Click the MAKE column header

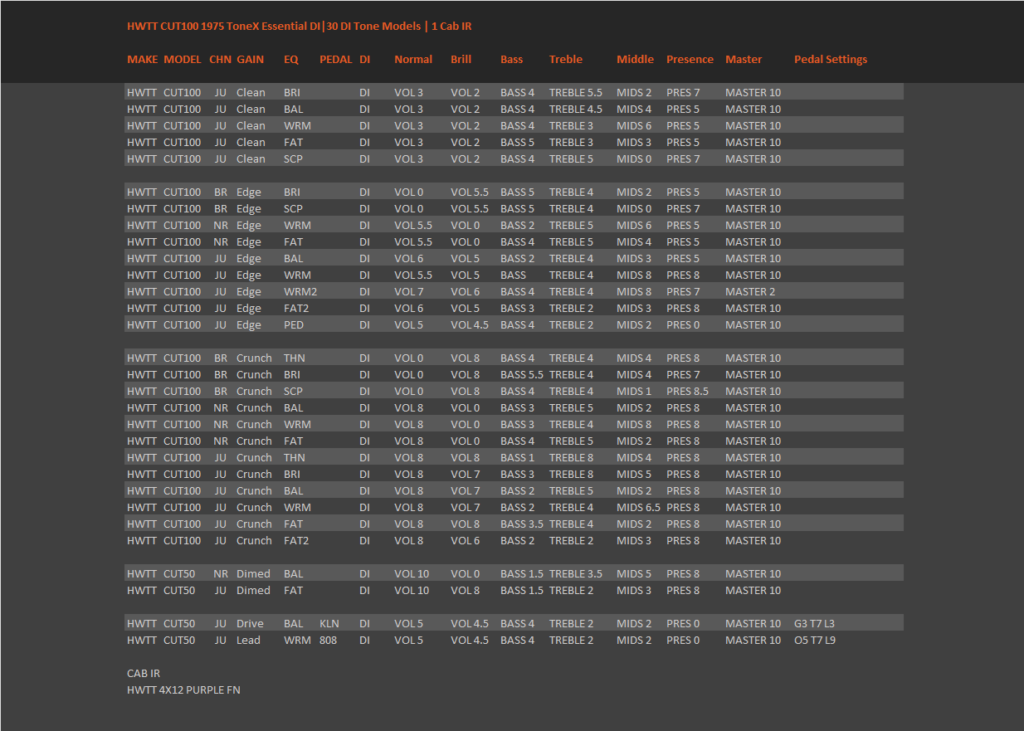coord(142,59)
